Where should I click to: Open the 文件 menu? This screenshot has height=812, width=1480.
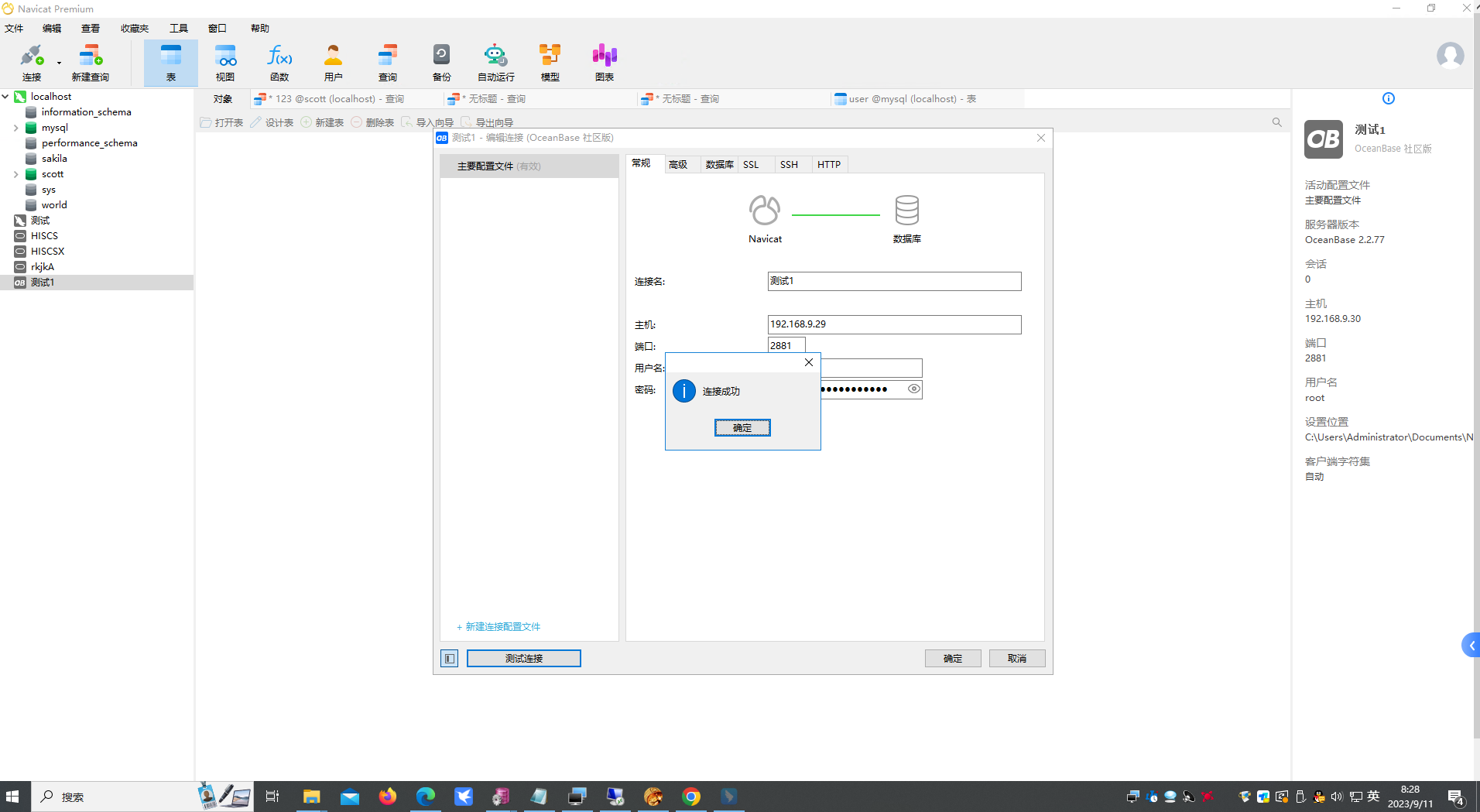(x=14, y=29)
